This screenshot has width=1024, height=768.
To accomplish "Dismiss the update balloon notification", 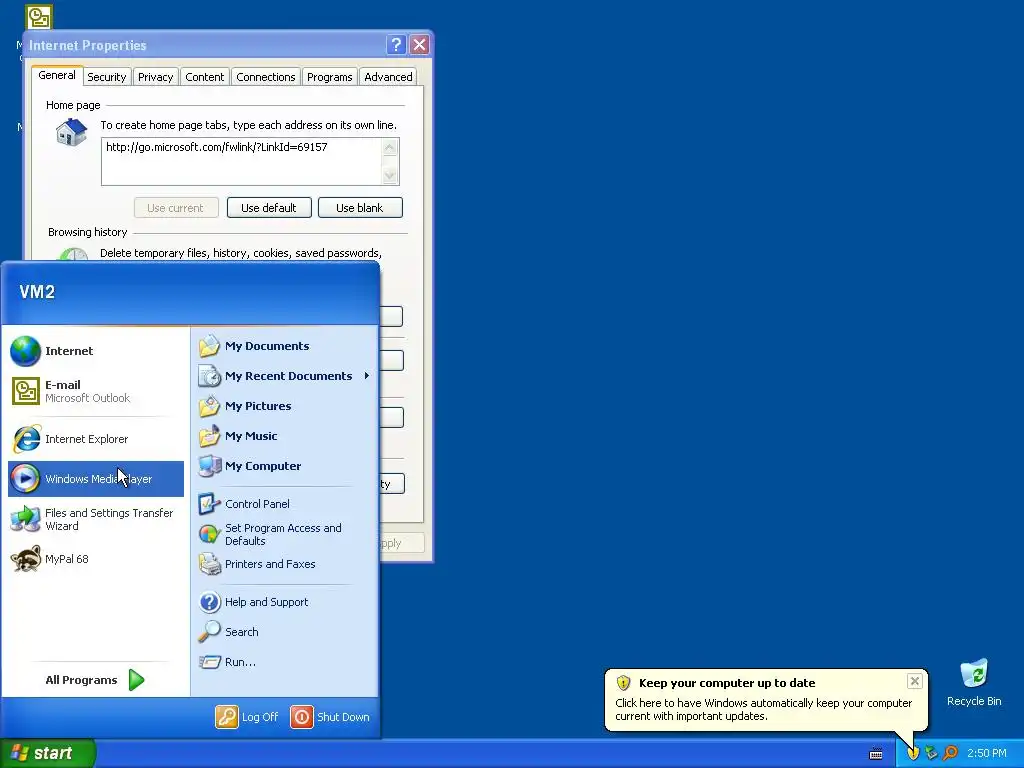I will point(915,681).
